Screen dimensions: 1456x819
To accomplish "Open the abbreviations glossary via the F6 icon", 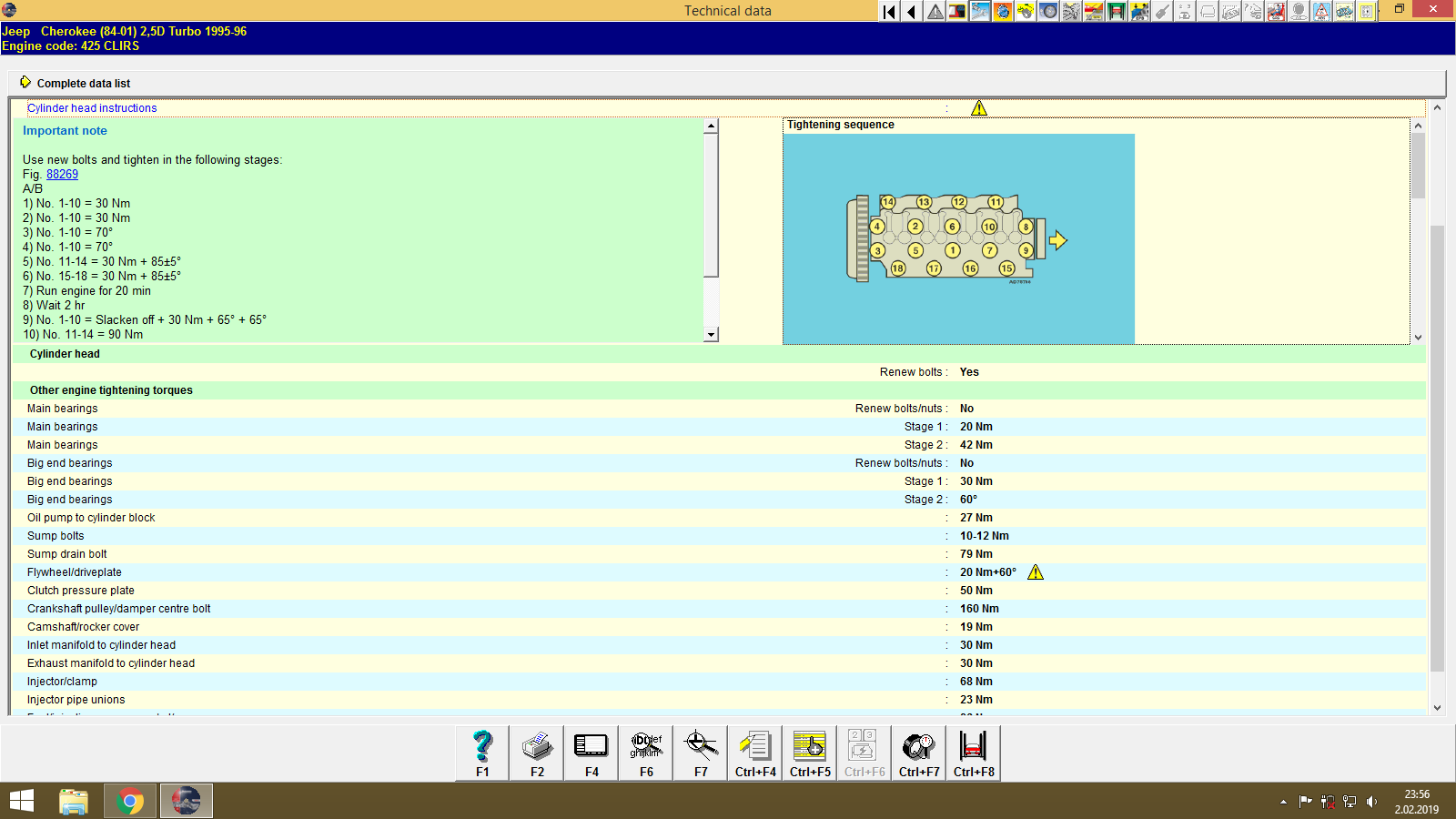I will 645,753.
